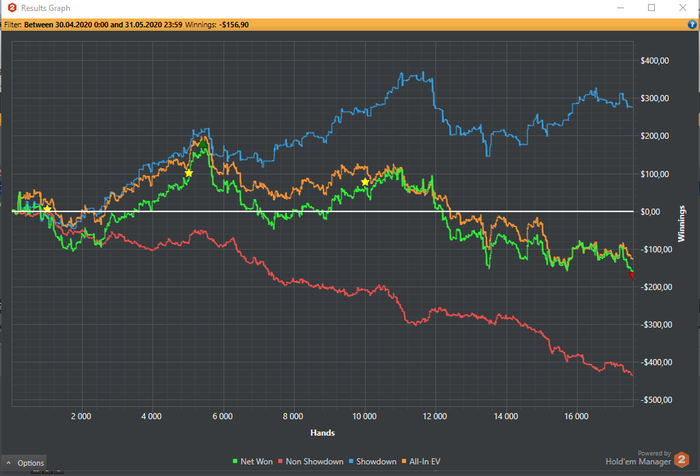Click the red triangle marker at graph end
The height and width of the screenshot is (476, 700).
[x=632, y=276]
